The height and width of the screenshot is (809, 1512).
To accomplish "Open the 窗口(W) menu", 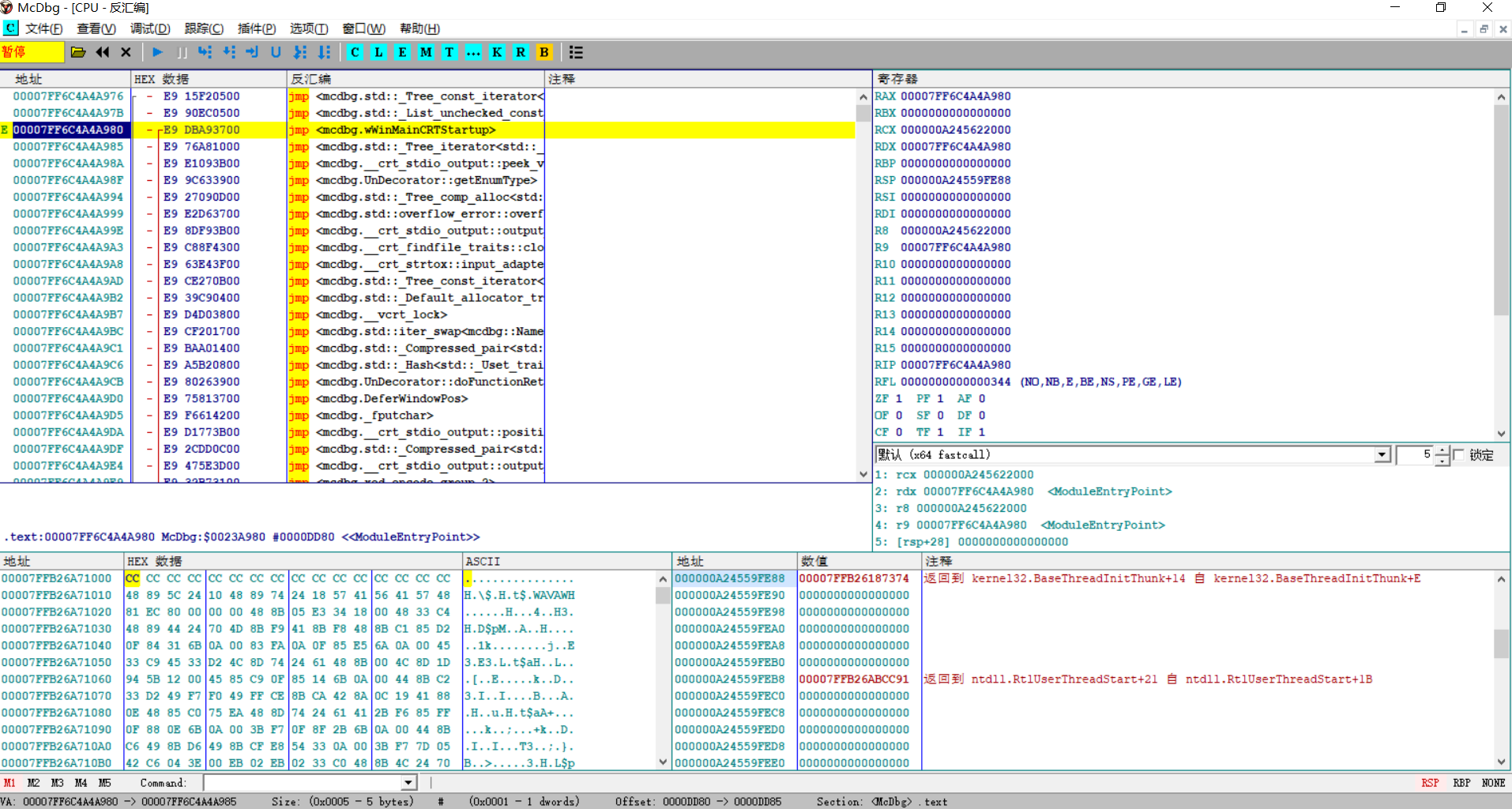I will click(363, 28).
